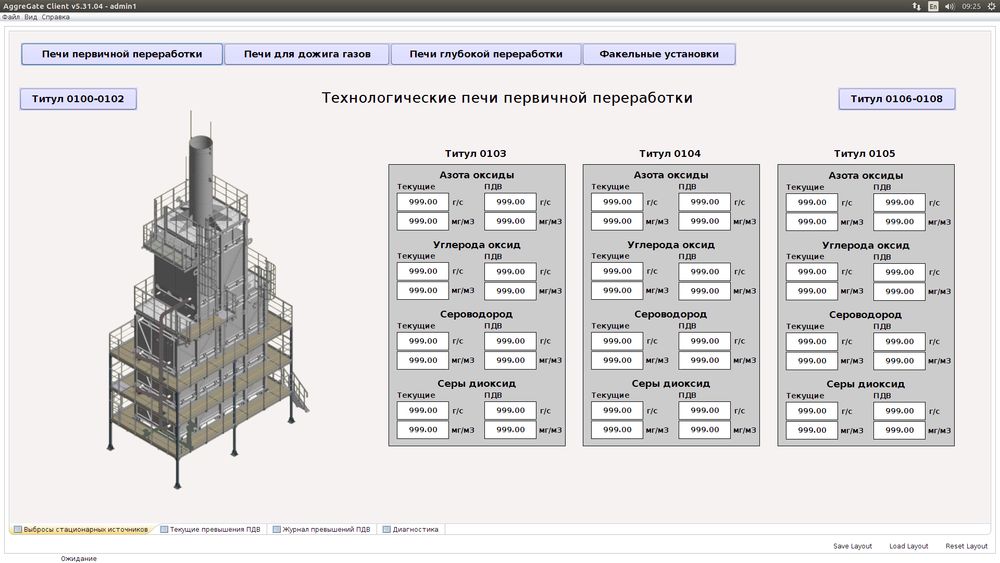Open the keyboard language En indicator

click(933, 6)
